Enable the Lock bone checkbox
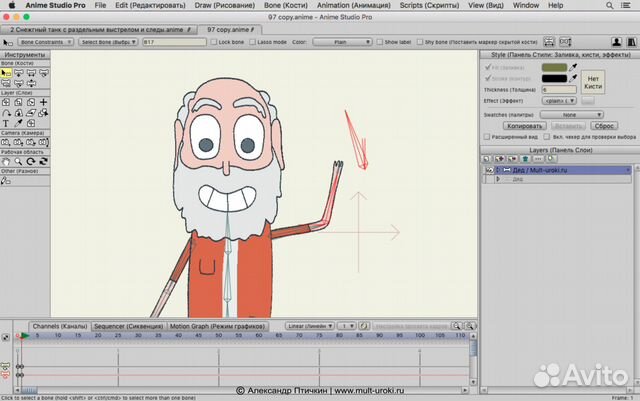Screen dimensions: 640x401 [215, 43]
